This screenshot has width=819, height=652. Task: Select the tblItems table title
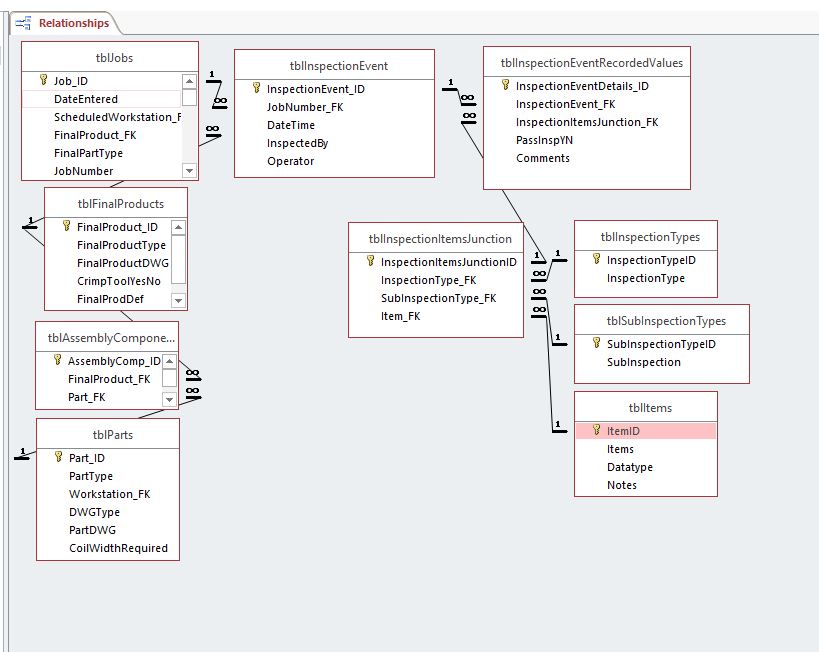click(x=650, y=408)
